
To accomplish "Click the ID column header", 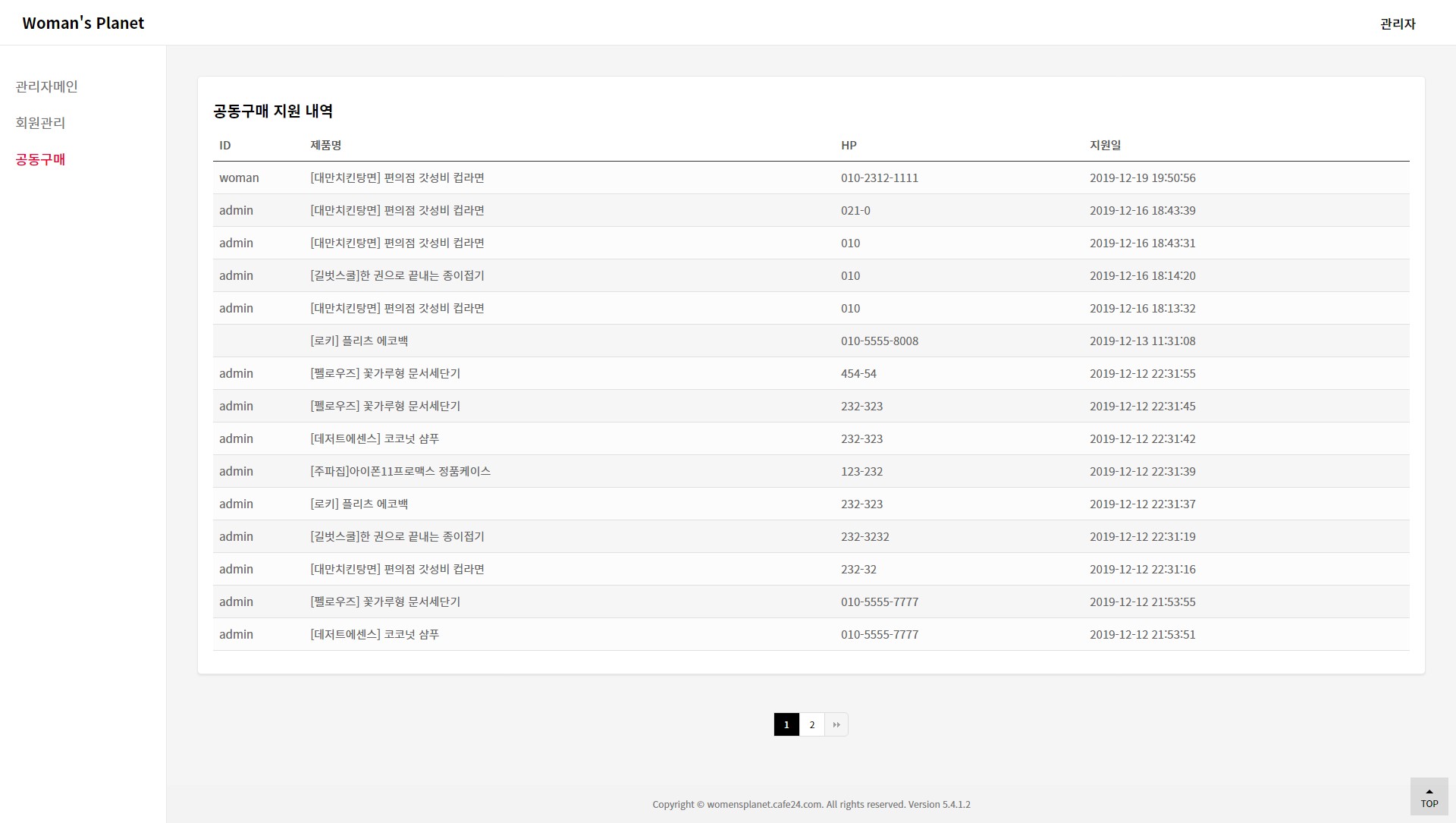I will click(x=225, y=146).
